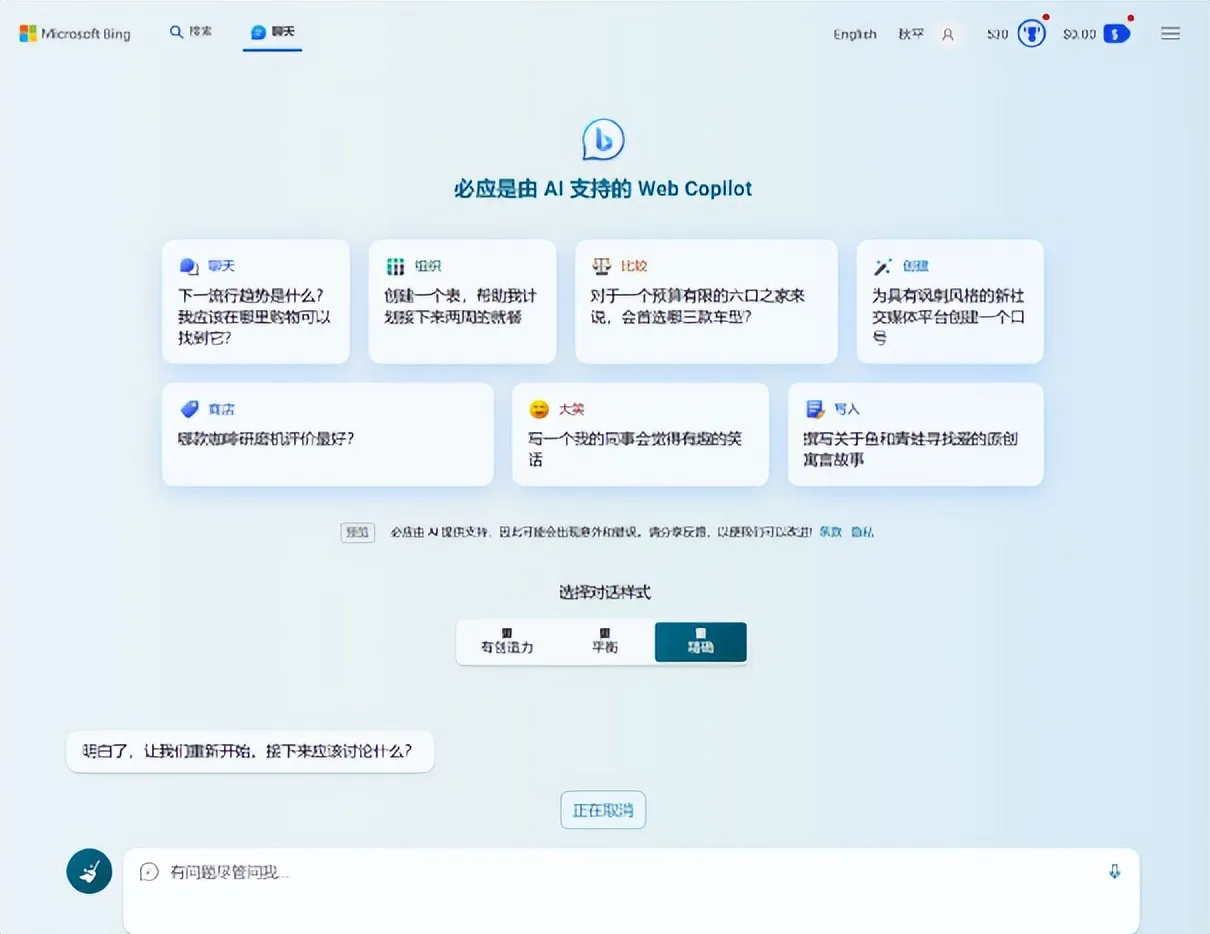This screenshot has width=1210, height=934.
Task: Click the laughing emoji icon on 大笑 card
Action: click(x=539, y=409)
